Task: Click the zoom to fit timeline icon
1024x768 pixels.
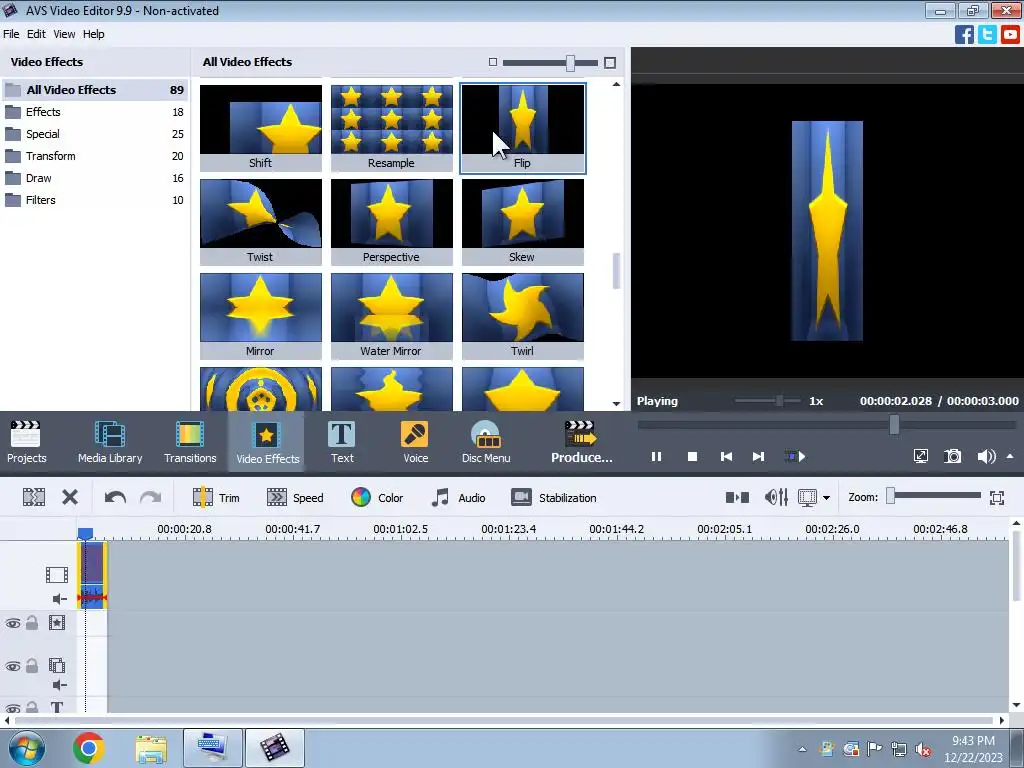Action: click(997, 498)
